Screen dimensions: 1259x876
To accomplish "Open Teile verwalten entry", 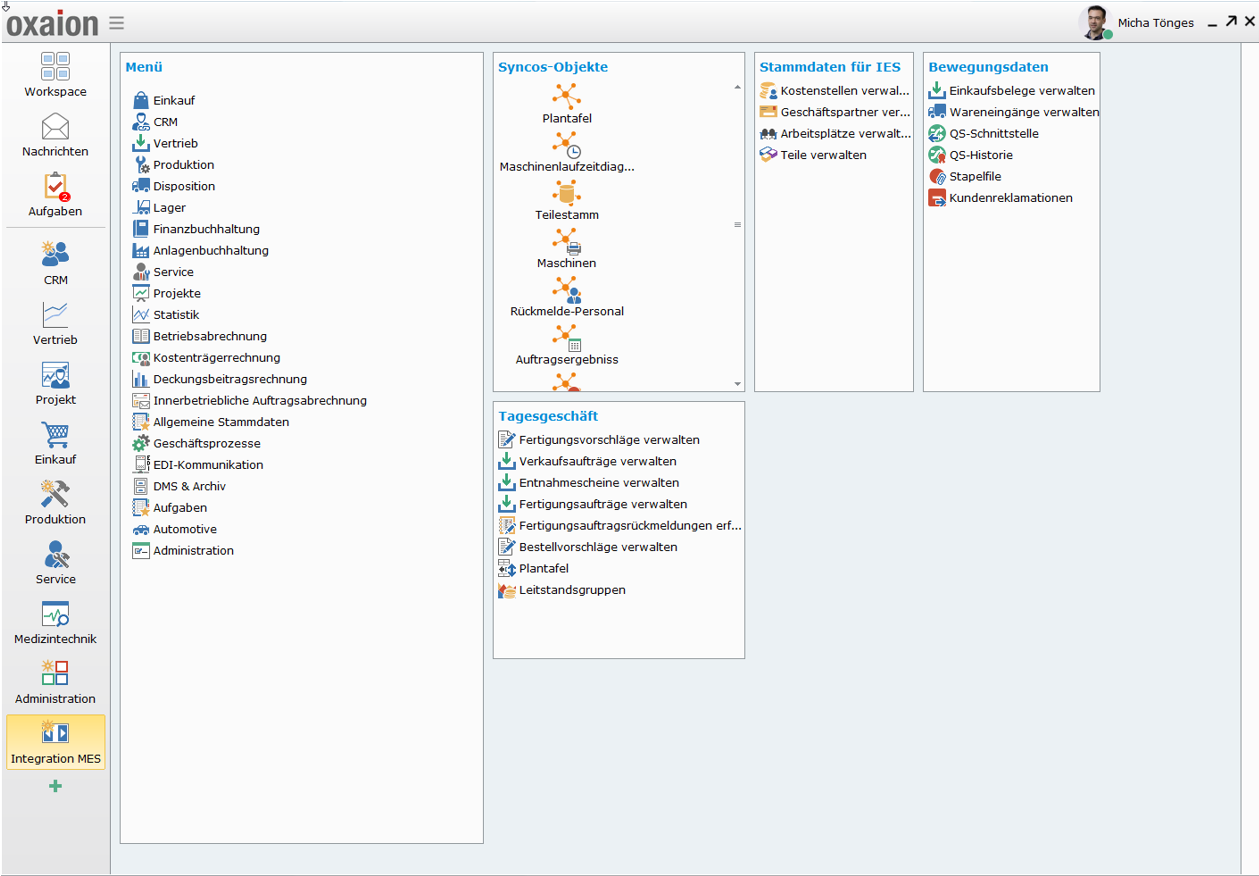I will (x=813, y=155).
